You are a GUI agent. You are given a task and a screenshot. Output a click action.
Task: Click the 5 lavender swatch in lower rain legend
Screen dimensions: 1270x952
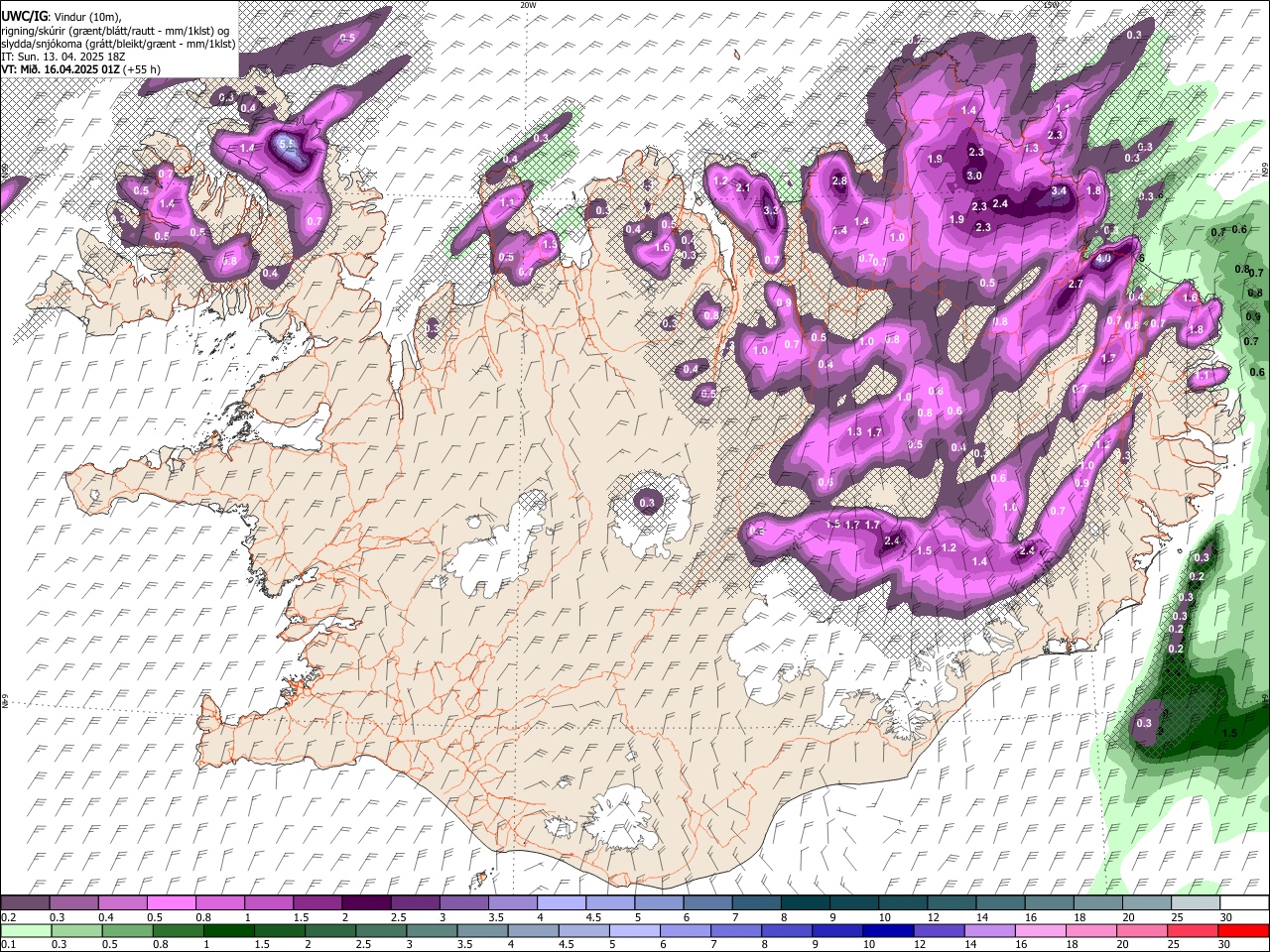(634, 930)
